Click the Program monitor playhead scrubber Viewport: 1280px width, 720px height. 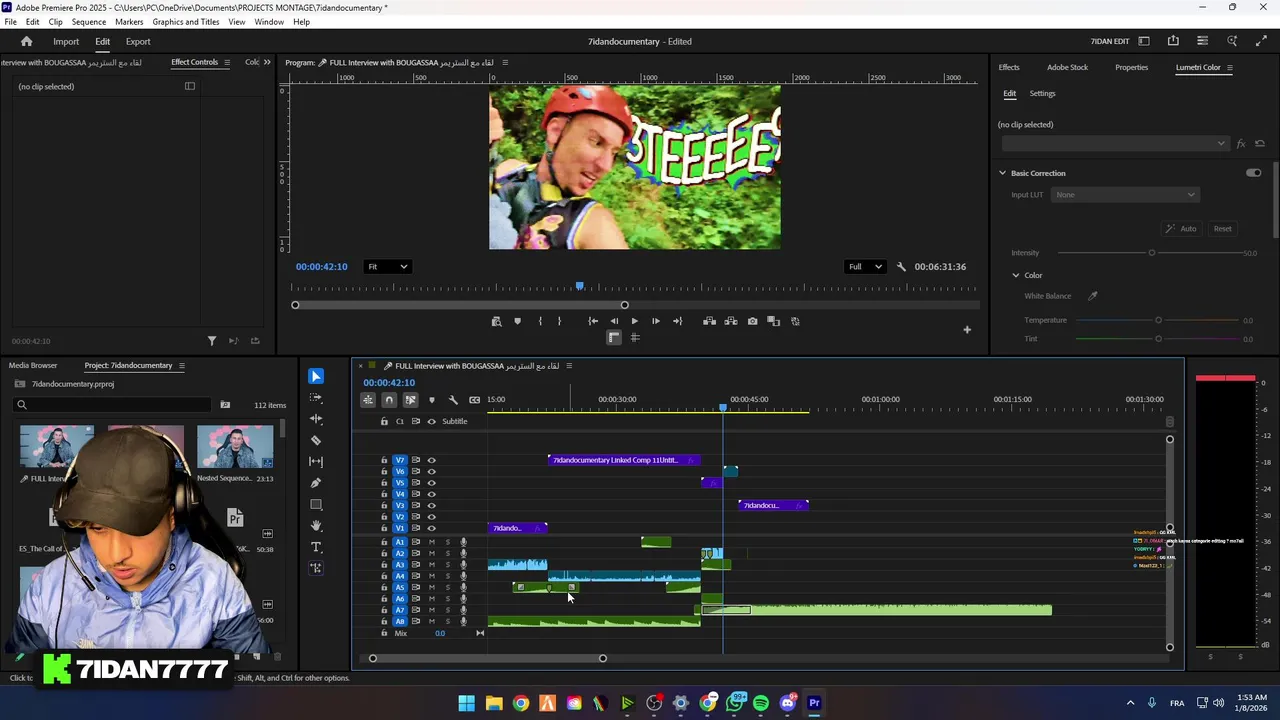579,287
